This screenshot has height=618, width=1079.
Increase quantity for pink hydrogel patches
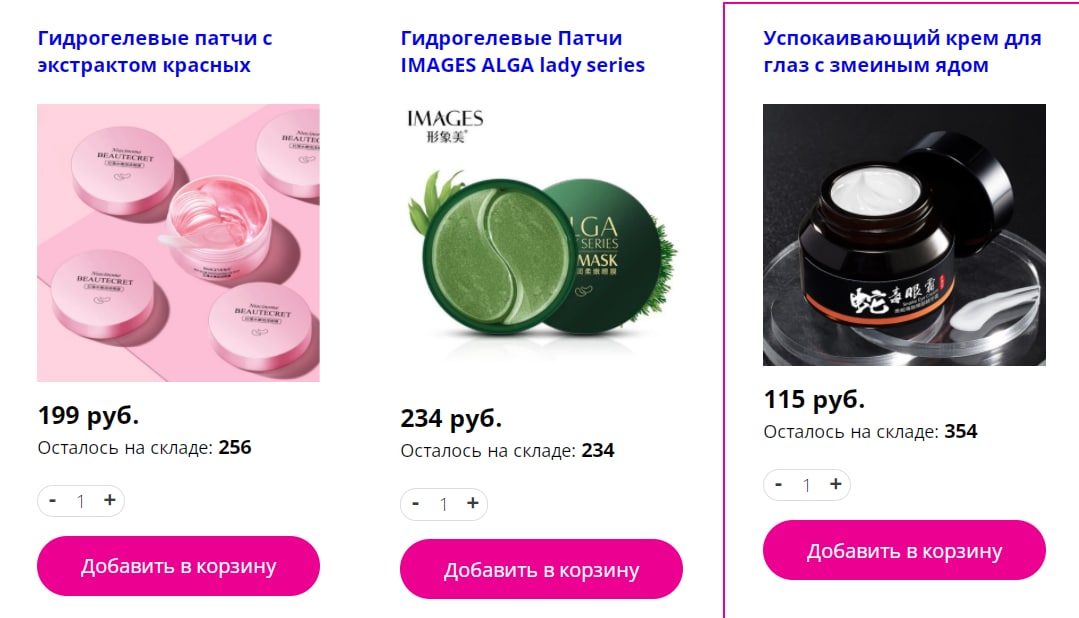click(x=109, y=500)
